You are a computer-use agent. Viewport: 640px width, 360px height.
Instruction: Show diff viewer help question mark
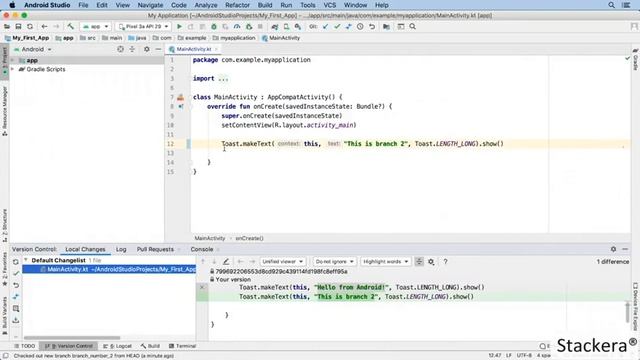[x=445, y=261]
